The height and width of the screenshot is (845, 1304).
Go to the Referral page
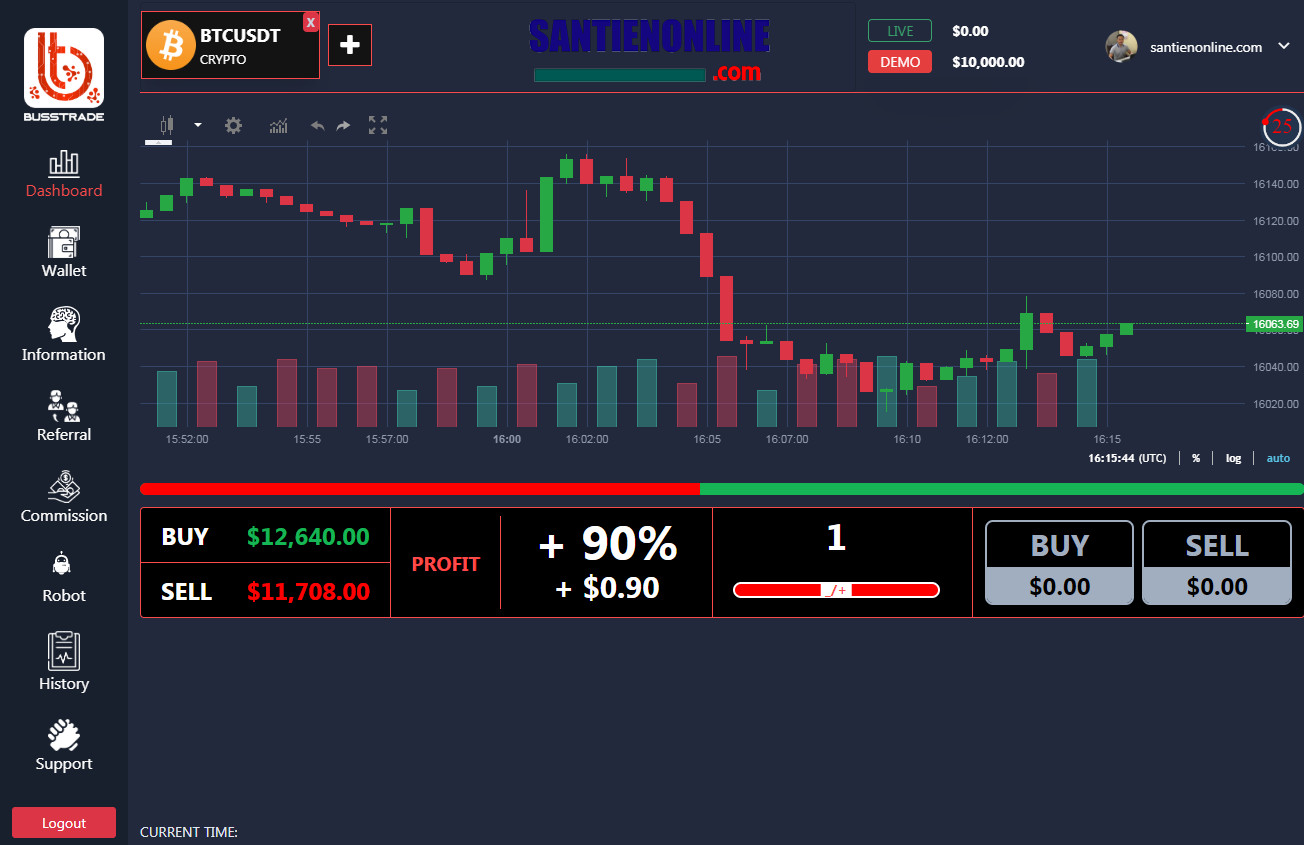coord(64,417)
